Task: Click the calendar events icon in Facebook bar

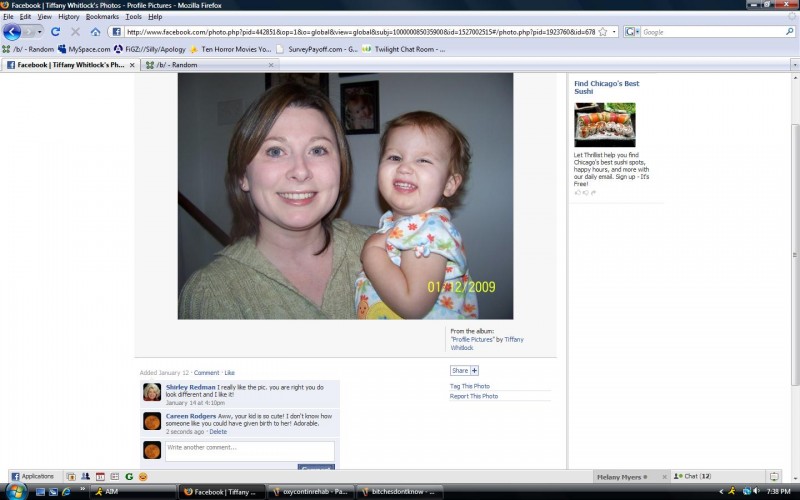Action: tap(100, 477)
